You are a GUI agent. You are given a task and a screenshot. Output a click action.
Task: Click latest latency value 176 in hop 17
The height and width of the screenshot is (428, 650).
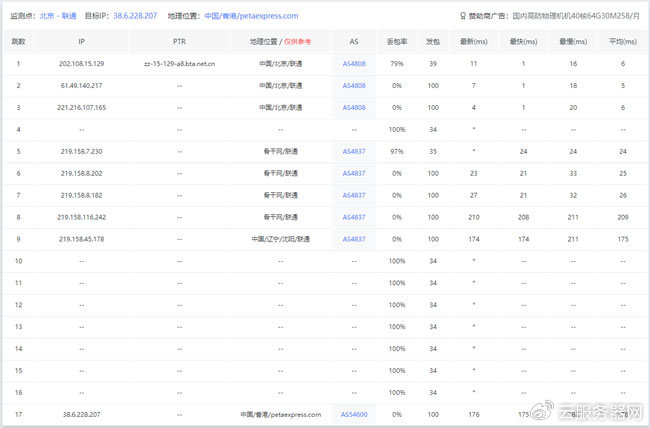[x=474, y=415]
